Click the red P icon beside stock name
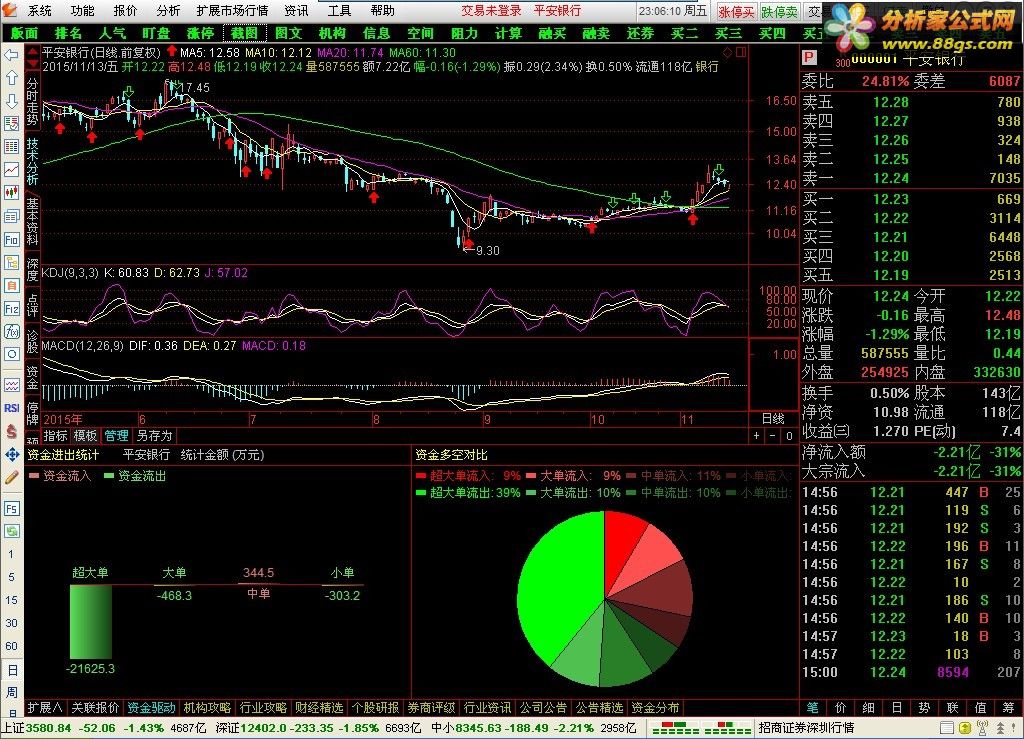 [x=809, y=57]
